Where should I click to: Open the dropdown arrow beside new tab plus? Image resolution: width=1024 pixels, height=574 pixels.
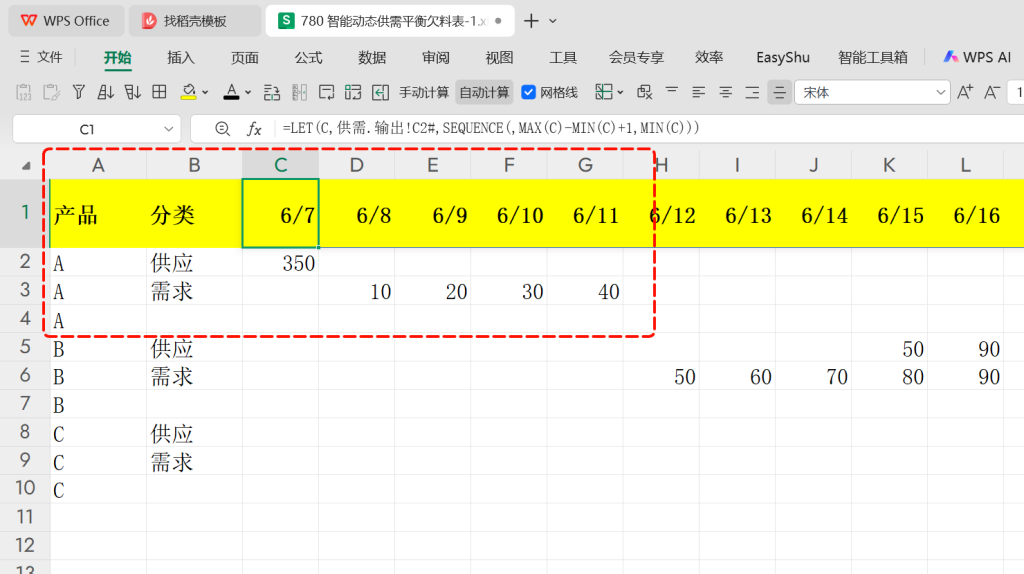(x=553, y=21)
